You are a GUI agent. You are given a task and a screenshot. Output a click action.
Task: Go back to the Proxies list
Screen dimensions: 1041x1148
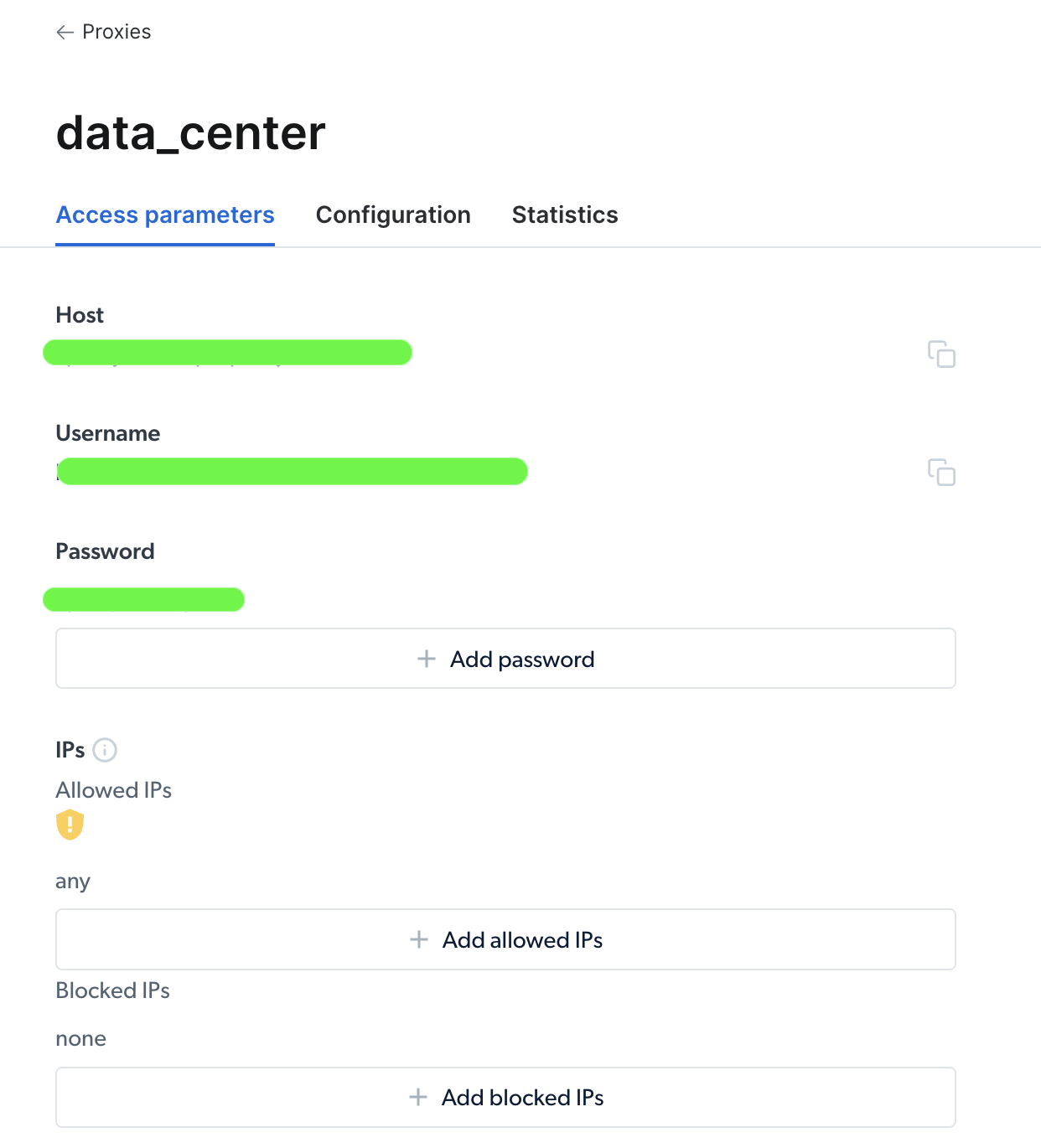click(116, 32)
